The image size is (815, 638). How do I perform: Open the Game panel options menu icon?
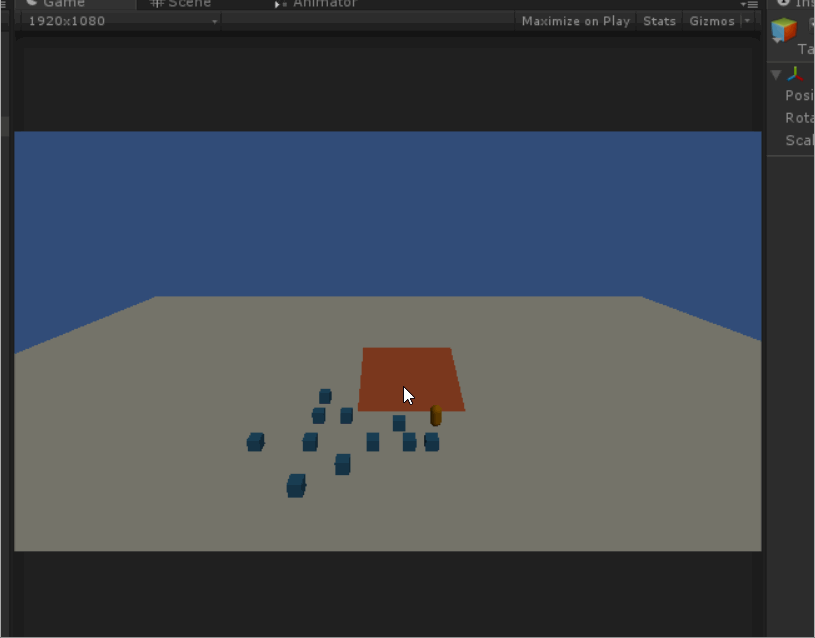(x=751, y=4)
